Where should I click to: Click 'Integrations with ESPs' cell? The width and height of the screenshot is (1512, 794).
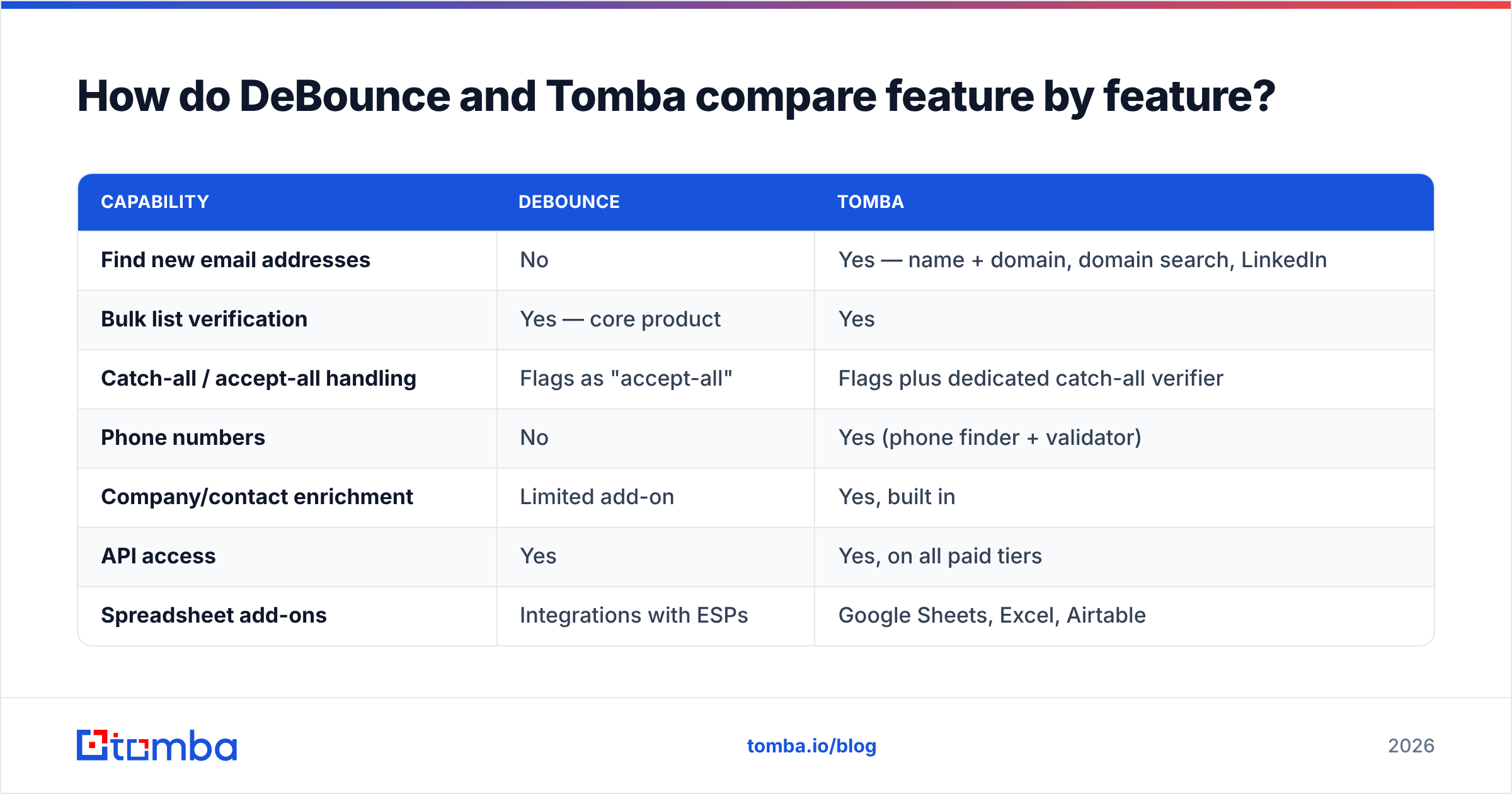click(634, 615)
